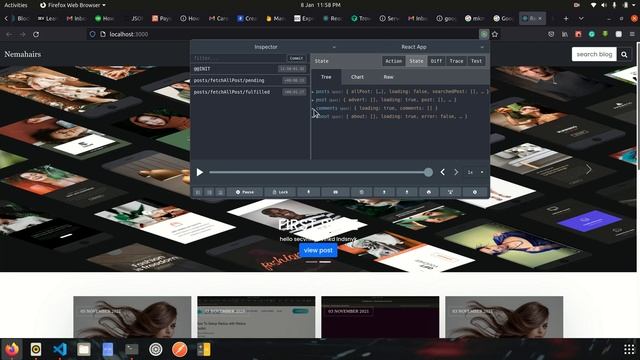Open a new browser tab
Screen dimensions: 640x360
click(x=566, y=18)
